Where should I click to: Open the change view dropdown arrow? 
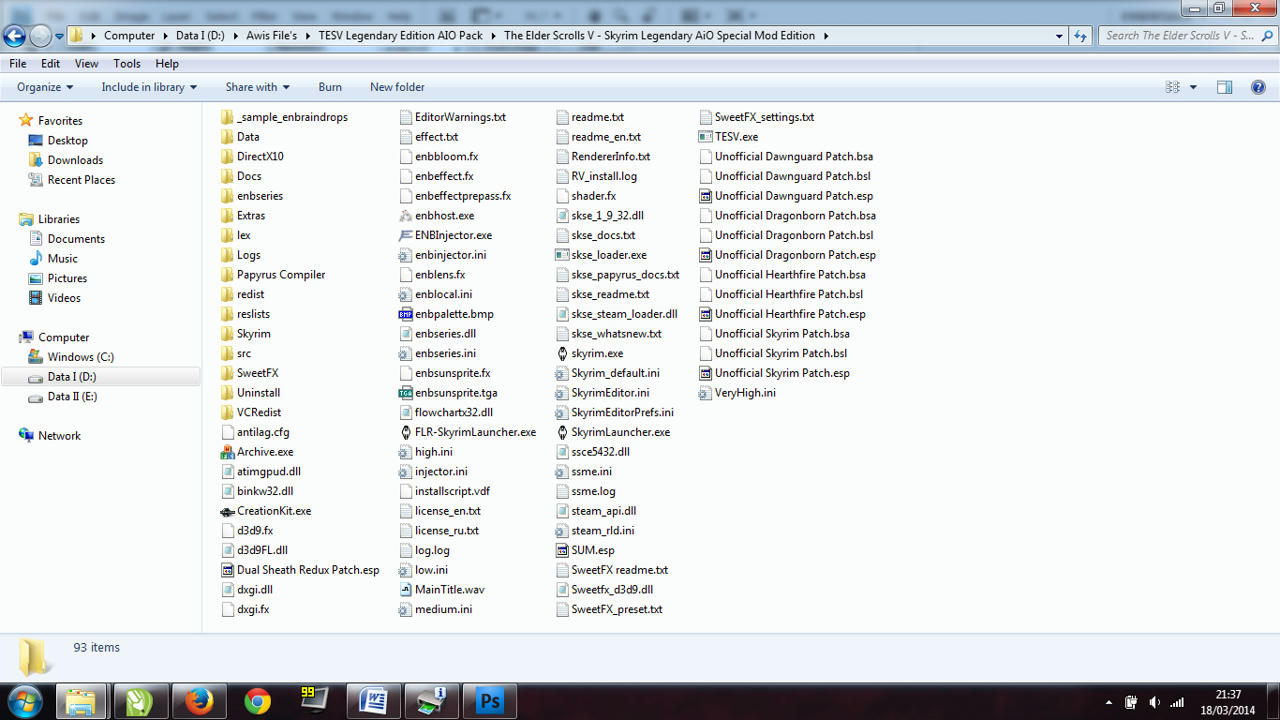(1193, 87)
